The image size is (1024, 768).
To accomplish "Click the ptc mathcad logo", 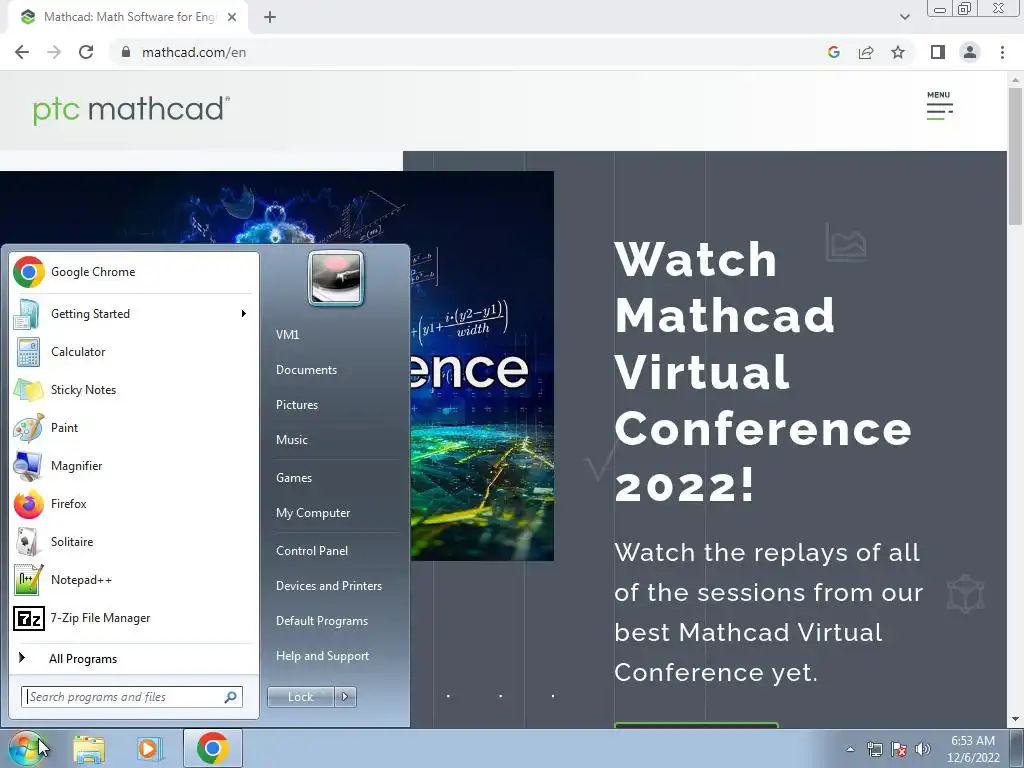I will pyautogui.click(x=131, y=109).
